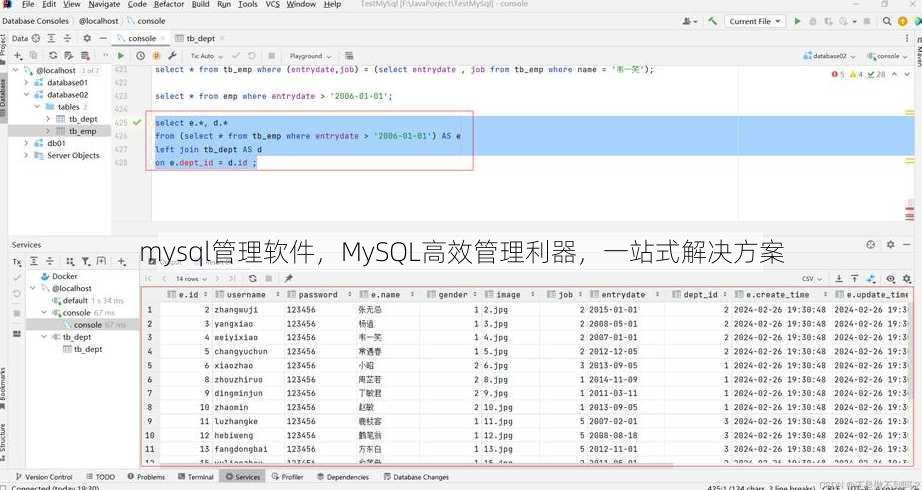Select tb_emp table in Database tree
The image size is (922, 490).
(x=82, y=131)
